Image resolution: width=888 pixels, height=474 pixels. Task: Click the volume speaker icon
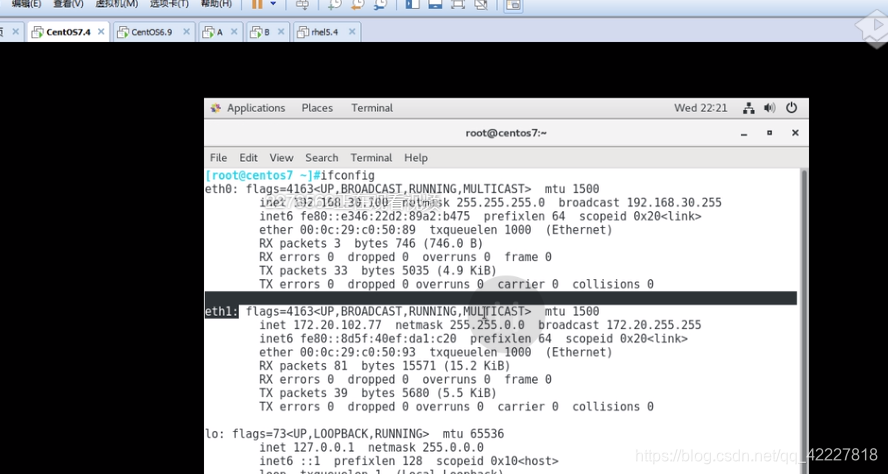[x=769, y=108]
